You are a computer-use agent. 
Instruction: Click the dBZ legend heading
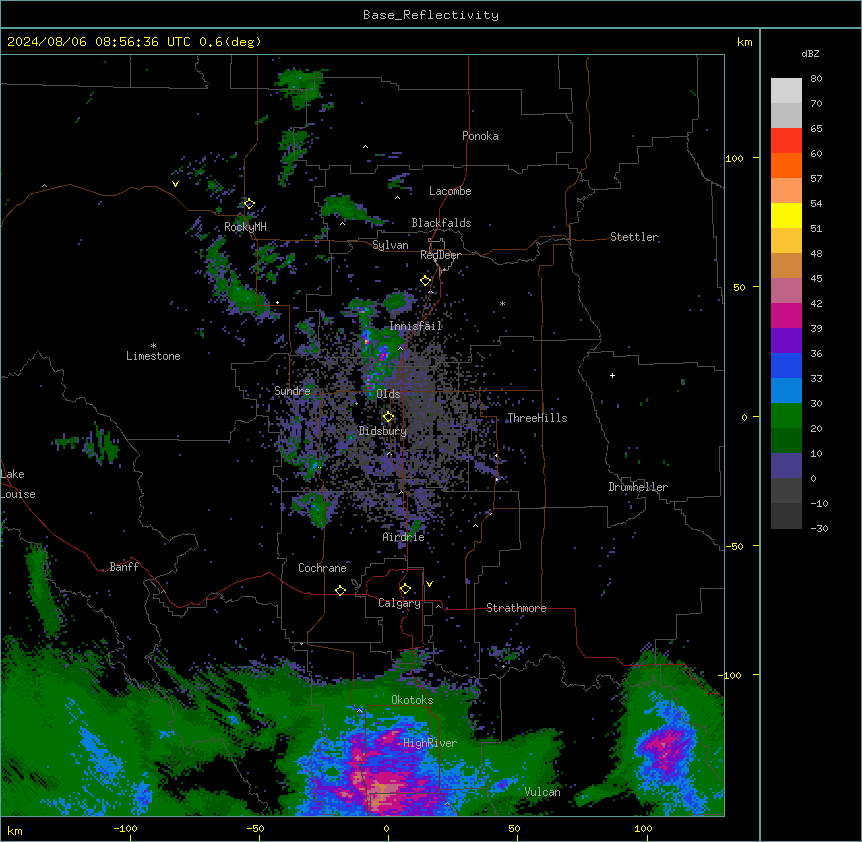pyautogui.click(x=810, y=54)
